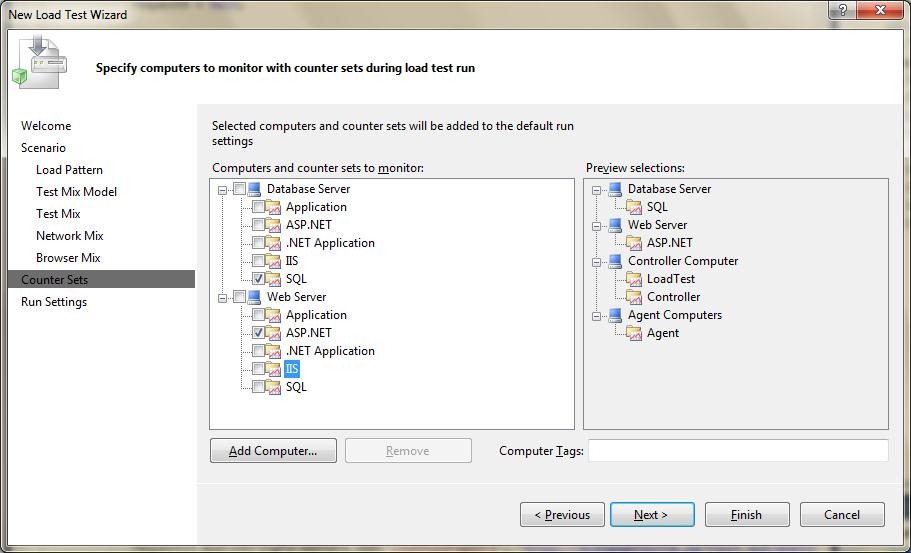Image resolution: width=911 pixels, height=553 pixels.
Task: Click the help question mark button in the title bar
Action: coord(842,10)
